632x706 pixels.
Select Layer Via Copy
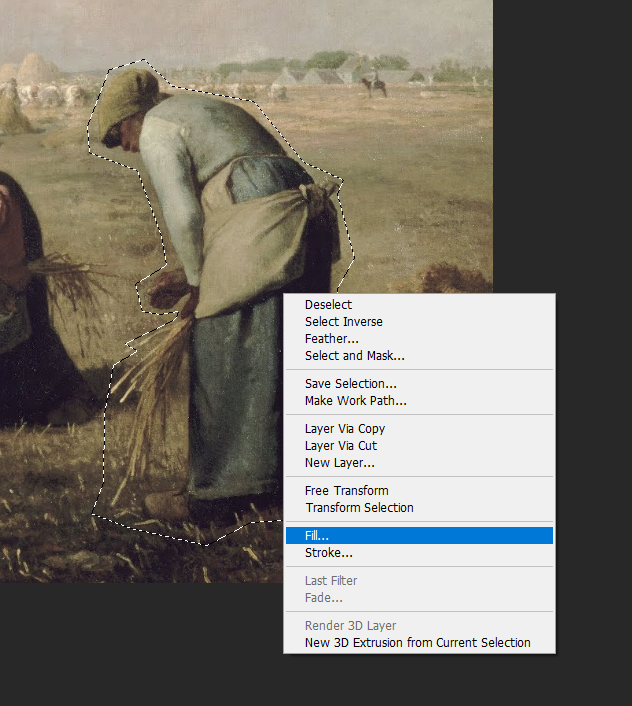[419, 429]
